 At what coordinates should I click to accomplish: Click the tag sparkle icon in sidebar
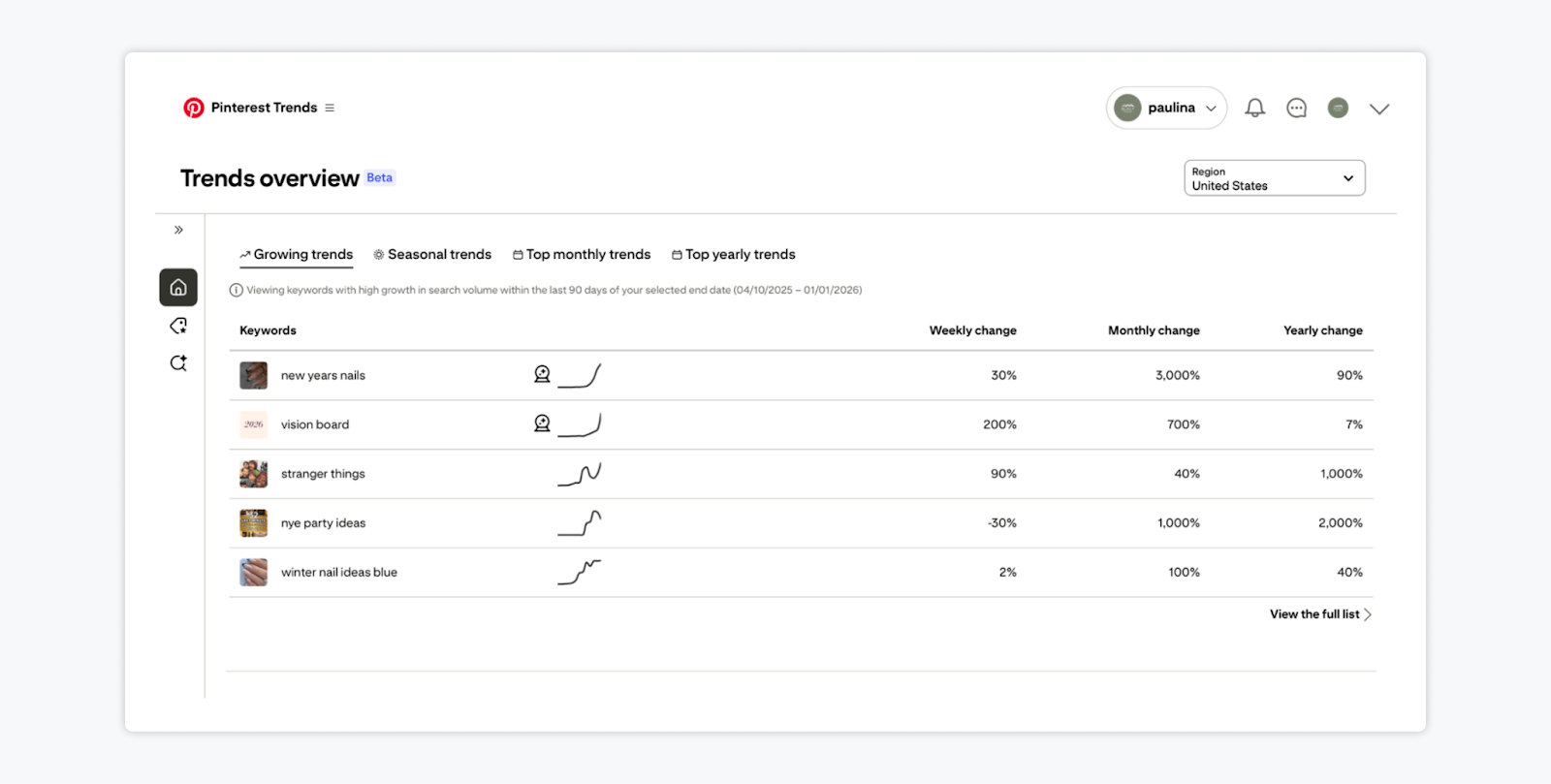pos(178,326)
